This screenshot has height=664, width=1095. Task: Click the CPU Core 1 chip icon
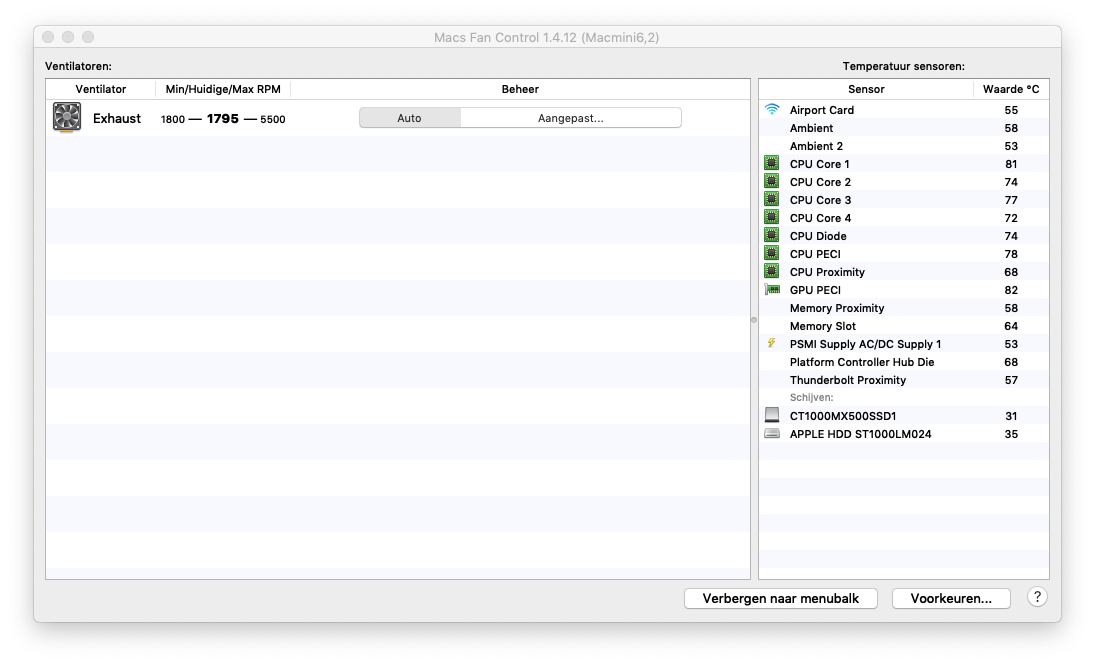tap(772, 163)
